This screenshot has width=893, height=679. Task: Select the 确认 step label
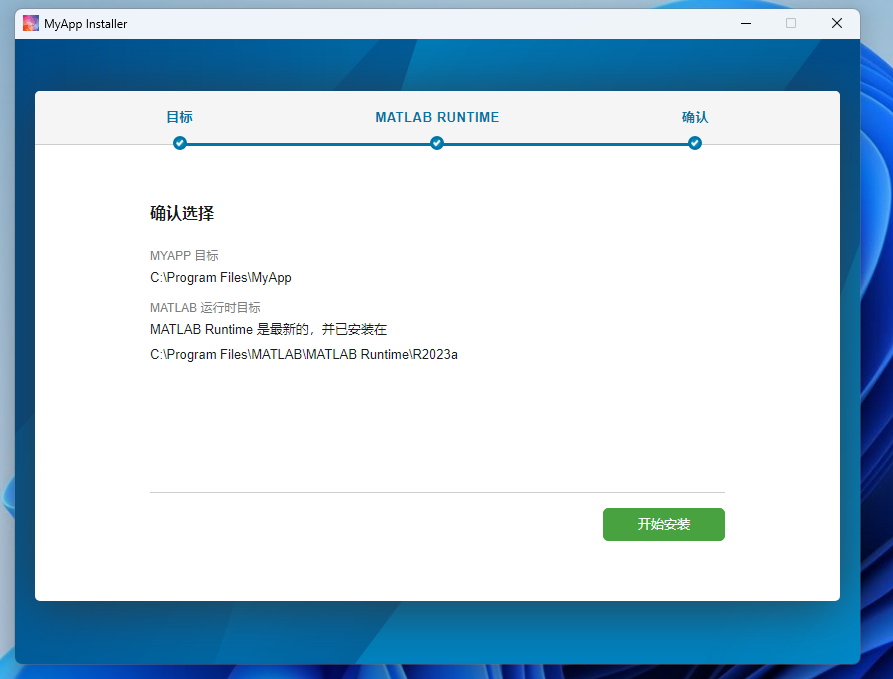tap(695, 117)
